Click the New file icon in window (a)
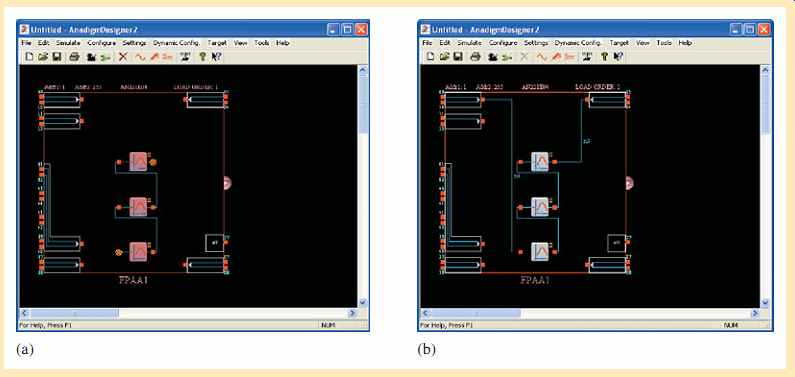Viewport: 795px width, 377px height. [x=29, y=57]
